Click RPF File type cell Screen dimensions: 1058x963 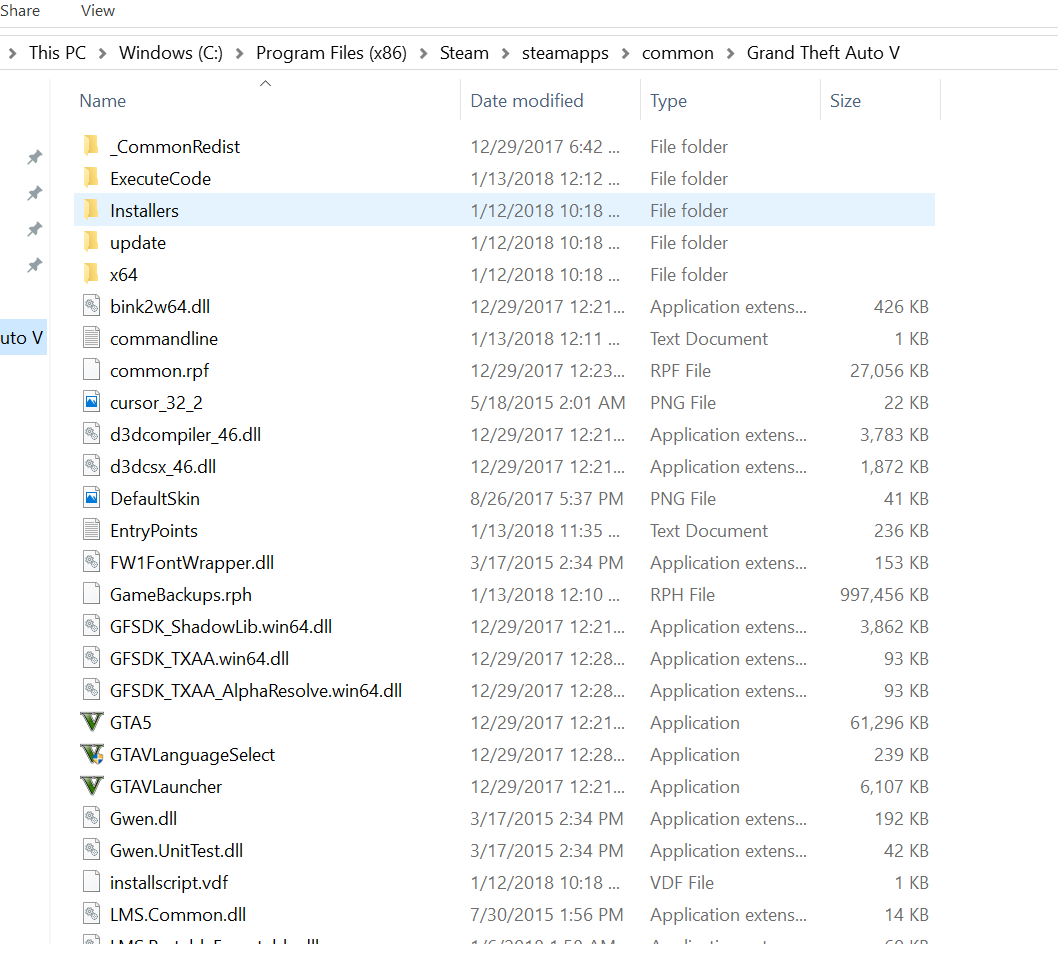tap(680, 370)
